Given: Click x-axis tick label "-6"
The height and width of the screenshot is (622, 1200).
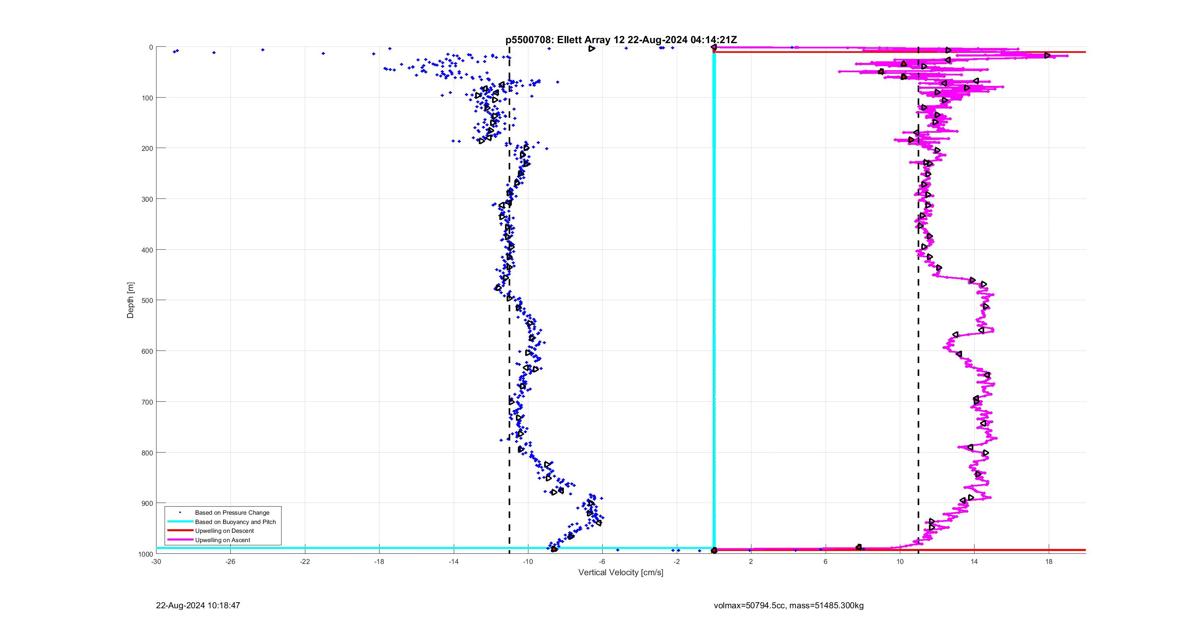Looking at the screenshot, I should [x=602, y=561].
